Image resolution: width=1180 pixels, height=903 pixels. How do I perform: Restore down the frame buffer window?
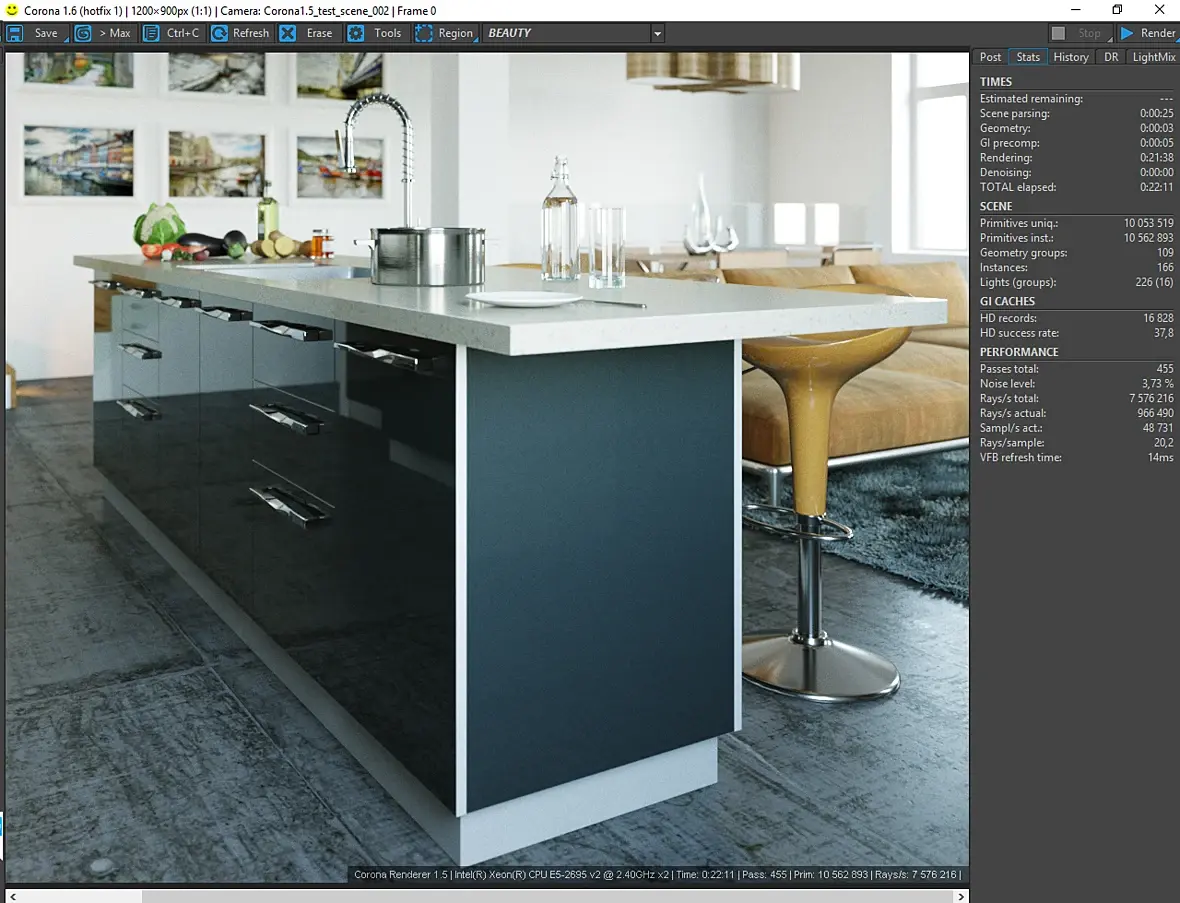tap(1118, 10)
